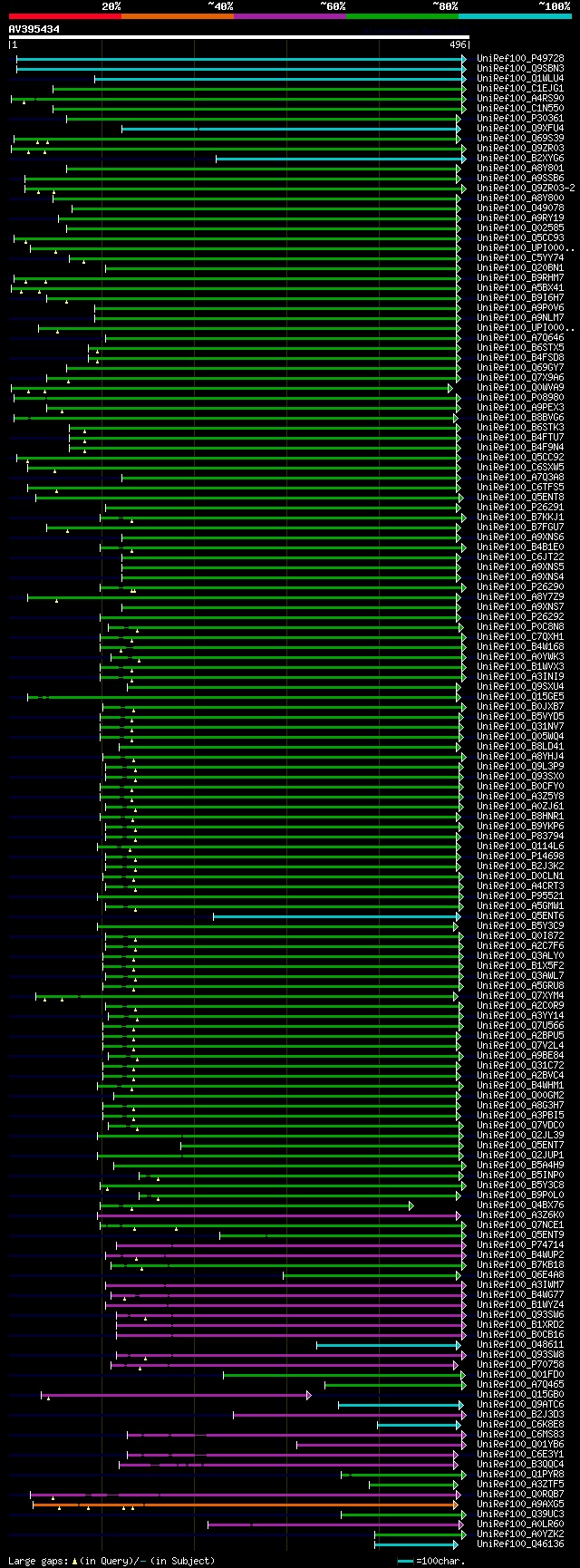The width and height of the screenshot is (580, 1568).
Task: Click the cyan alignment bar for P49728
Action: point(241,59)
